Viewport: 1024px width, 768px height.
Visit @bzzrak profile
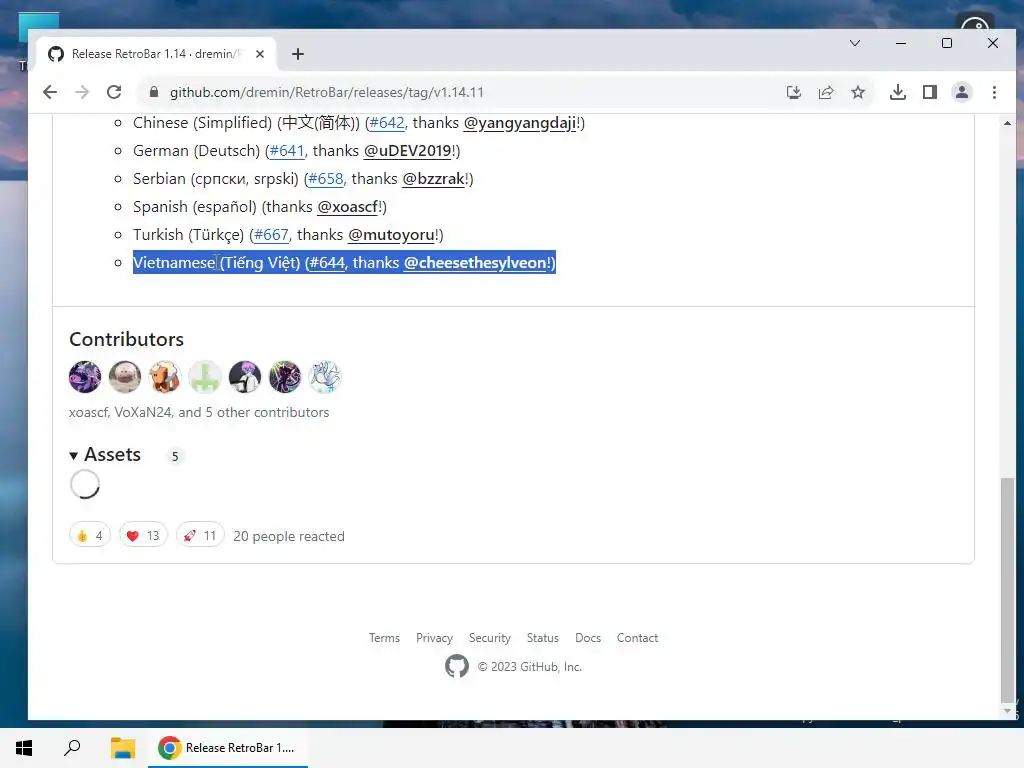(x=434, y=179)
